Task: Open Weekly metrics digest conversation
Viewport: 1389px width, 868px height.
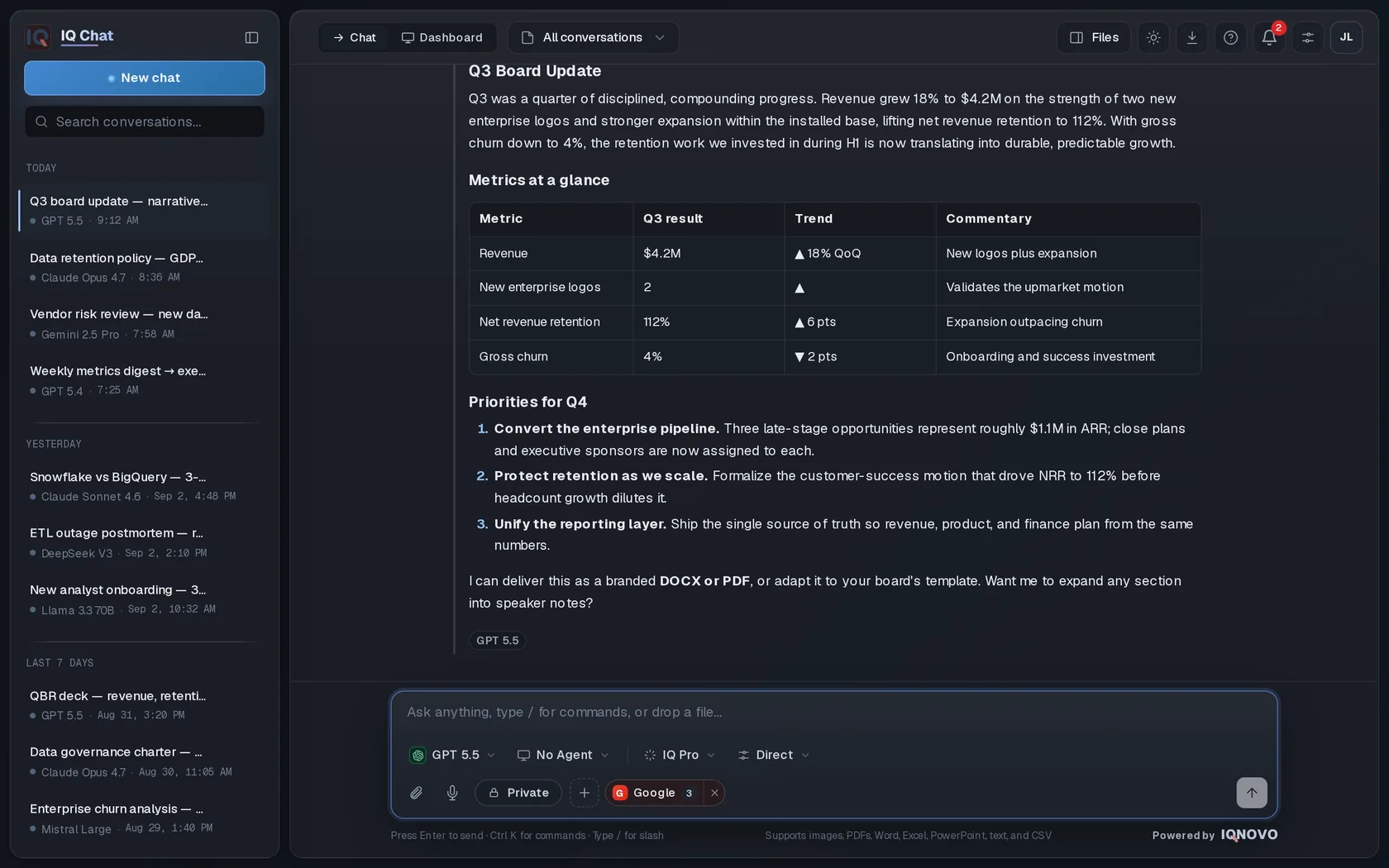Action: 145,380
